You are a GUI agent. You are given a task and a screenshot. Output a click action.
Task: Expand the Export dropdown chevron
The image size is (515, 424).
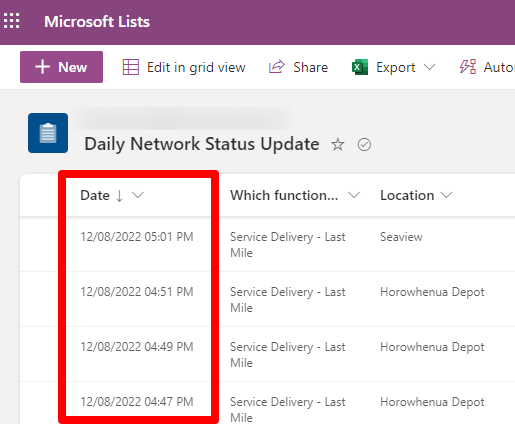[x=429, y=67]
